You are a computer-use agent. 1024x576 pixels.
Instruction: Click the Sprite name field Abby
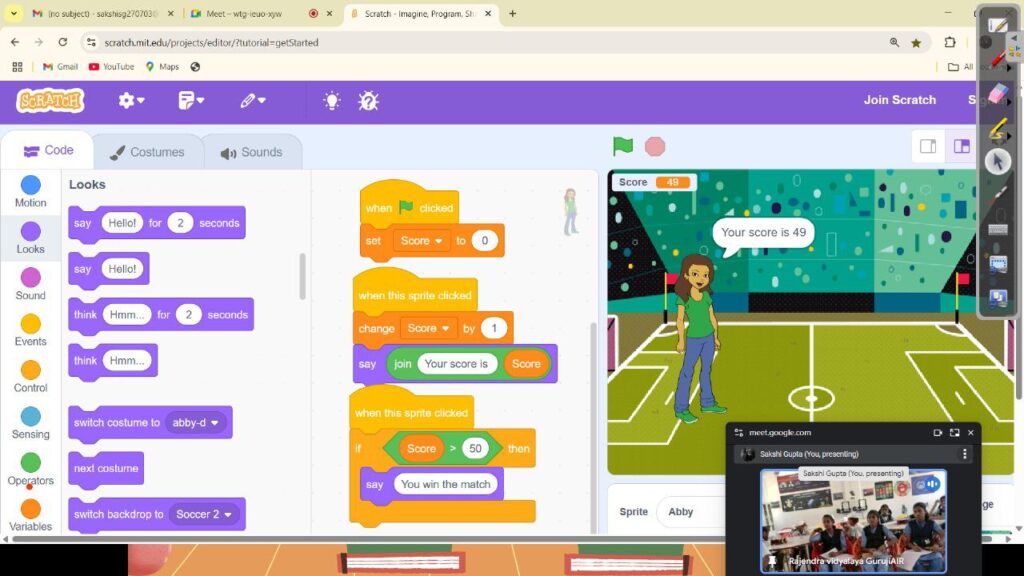pyautogui.click(x=692, y=511)
